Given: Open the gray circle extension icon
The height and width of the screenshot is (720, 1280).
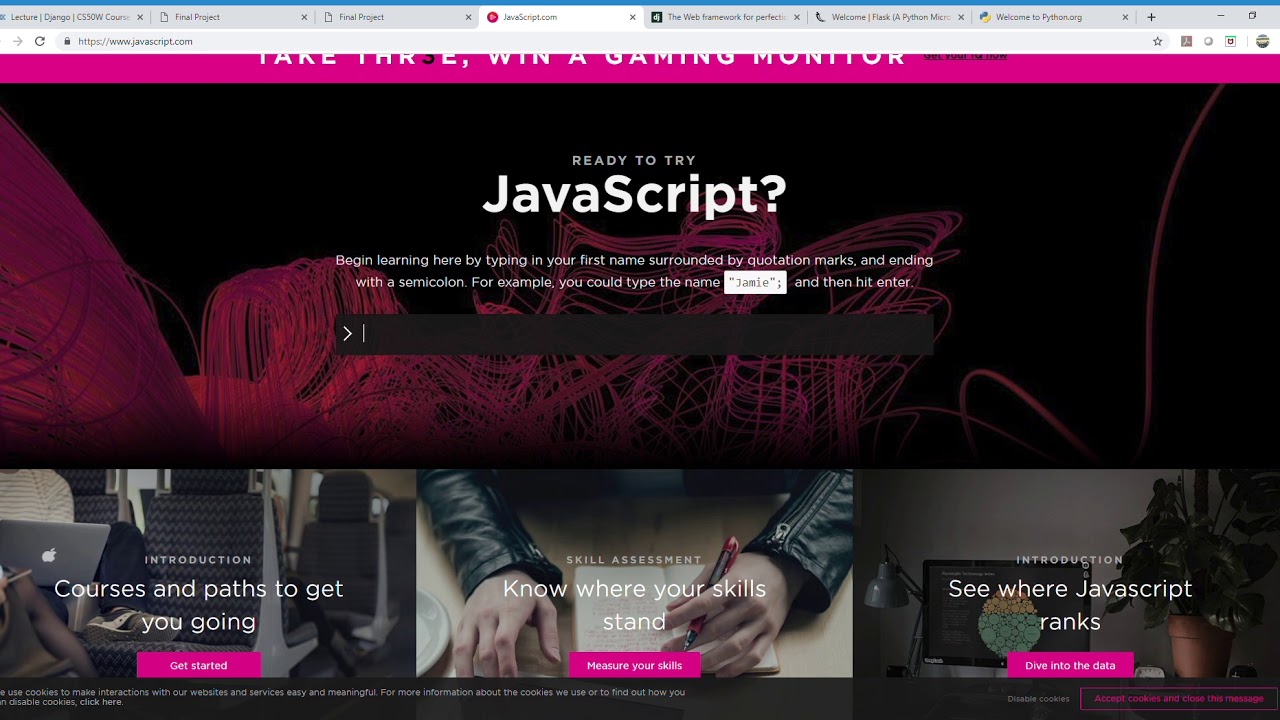Looking at the screenshot, I should [1208, 41].
